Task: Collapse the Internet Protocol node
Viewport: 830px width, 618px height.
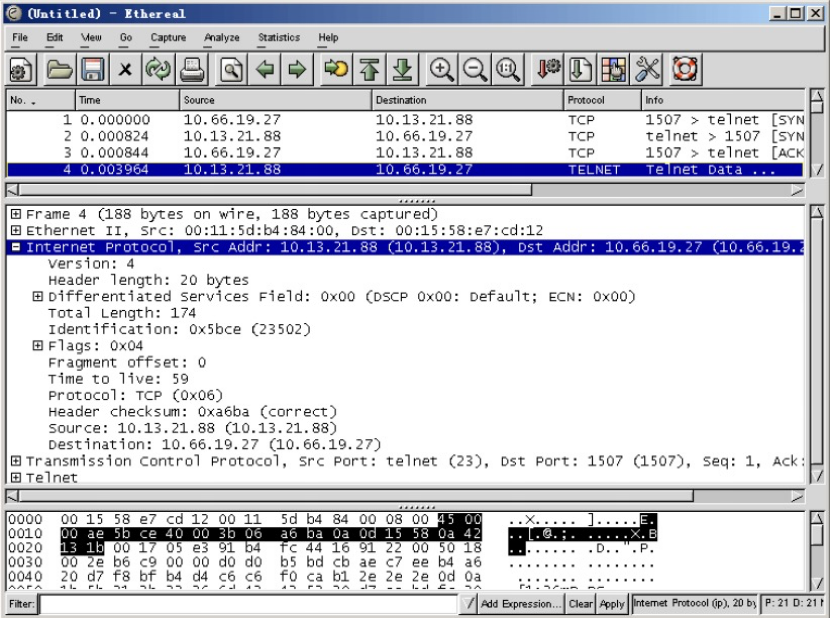Action: coord(16,247)
